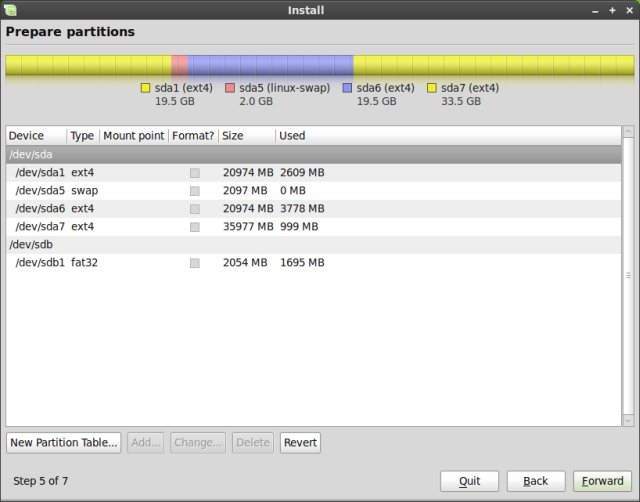Viewport: 640px width, 502px height.
Task: Click the sda1 yellow legend swatch
Action: (x=145, y=88)
